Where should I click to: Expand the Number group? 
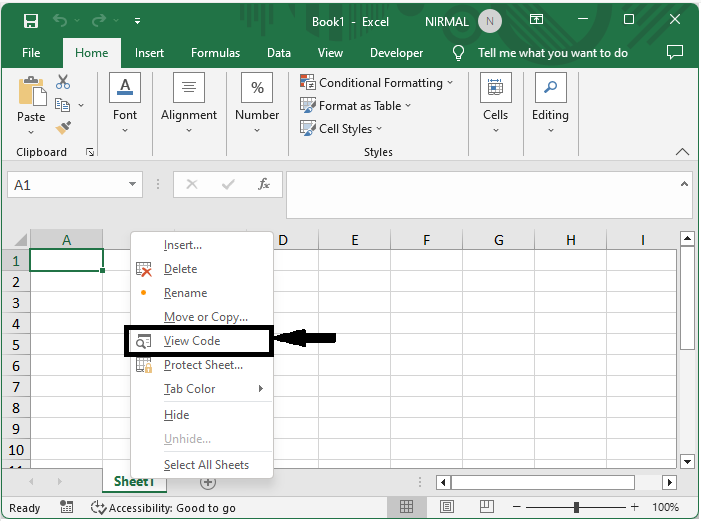(x=257, y=131)
